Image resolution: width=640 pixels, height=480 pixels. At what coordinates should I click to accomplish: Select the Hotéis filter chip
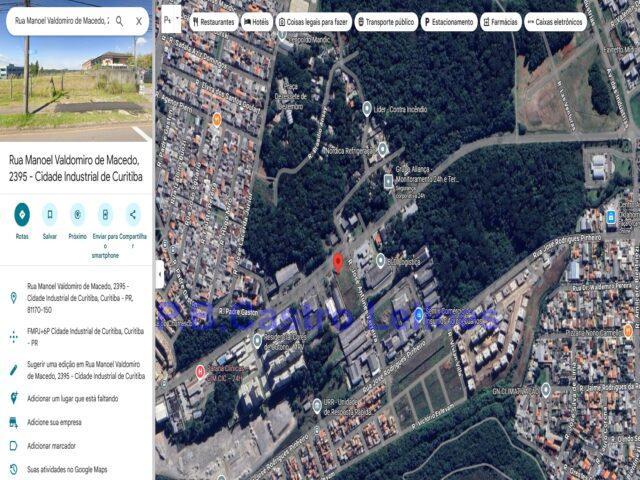tap(257, 22)
